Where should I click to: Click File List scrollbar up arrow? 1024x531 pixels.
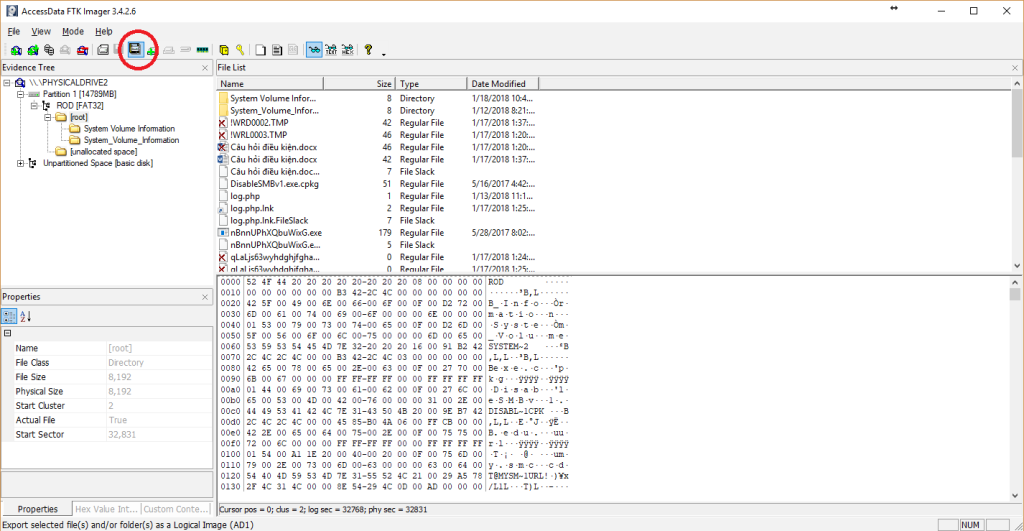click(1017, 84)
